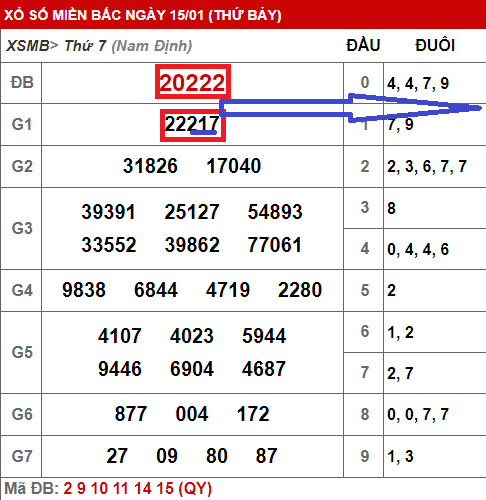Select G6 number 004
Screen dimensions: 486x500
(192, 414)
